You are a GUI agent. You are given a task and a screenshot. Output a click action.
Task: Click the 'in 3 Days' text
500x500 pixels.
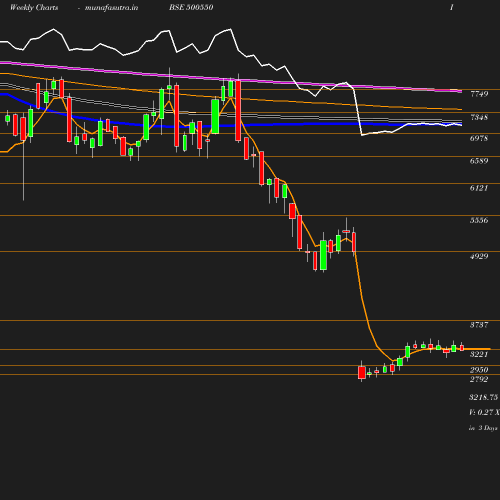(x=483, y=428)
